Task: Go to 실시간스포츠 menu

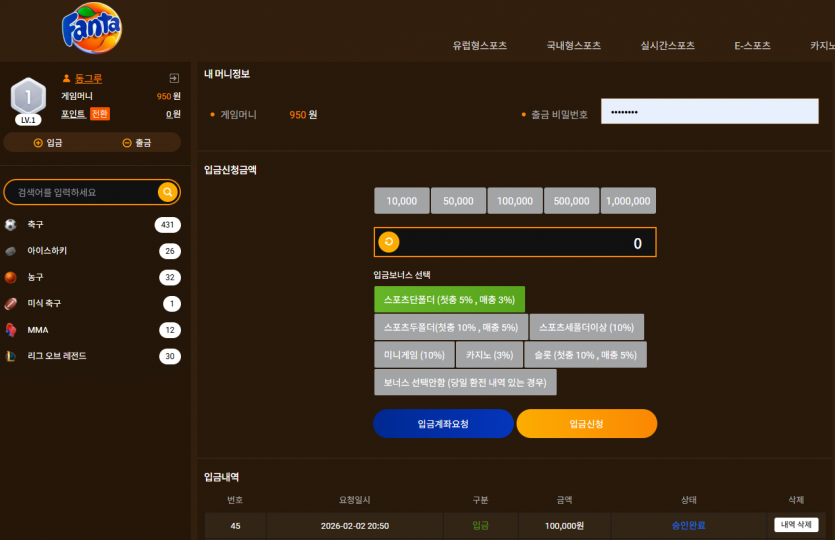Action: [667, 45]
